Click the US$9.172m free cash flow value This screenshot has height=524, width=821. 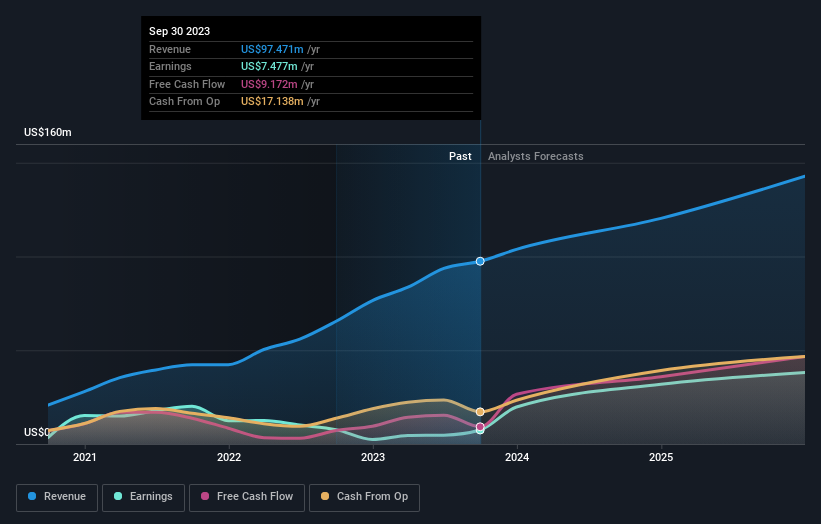pos(269,84)
